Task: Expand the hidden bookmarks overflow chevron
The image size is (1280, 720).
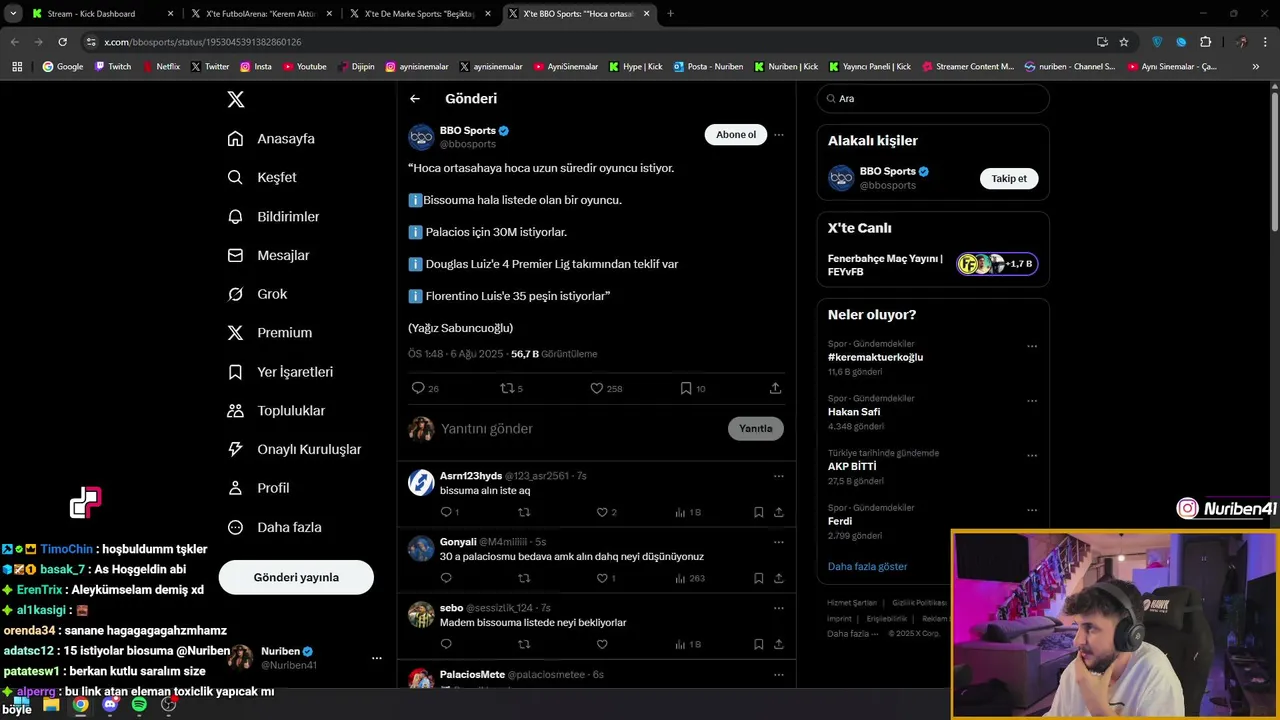Action: (1256, 67)
